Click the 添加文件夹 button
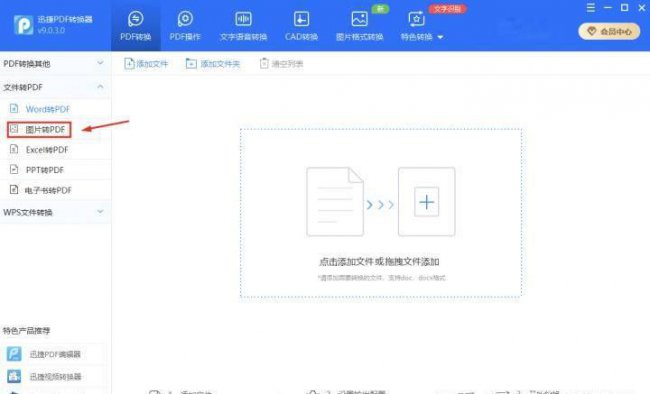Screen dimensions: 650x394 213,64
